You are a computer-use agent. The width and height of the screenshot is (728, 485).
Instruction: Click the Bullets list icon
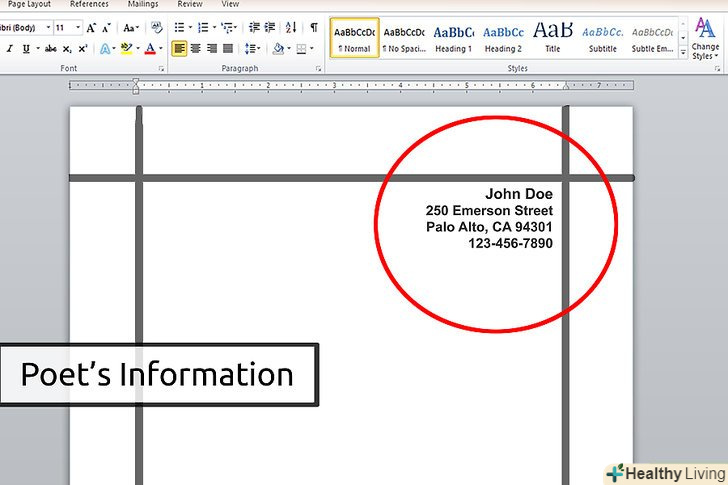[x=179, y=27]
